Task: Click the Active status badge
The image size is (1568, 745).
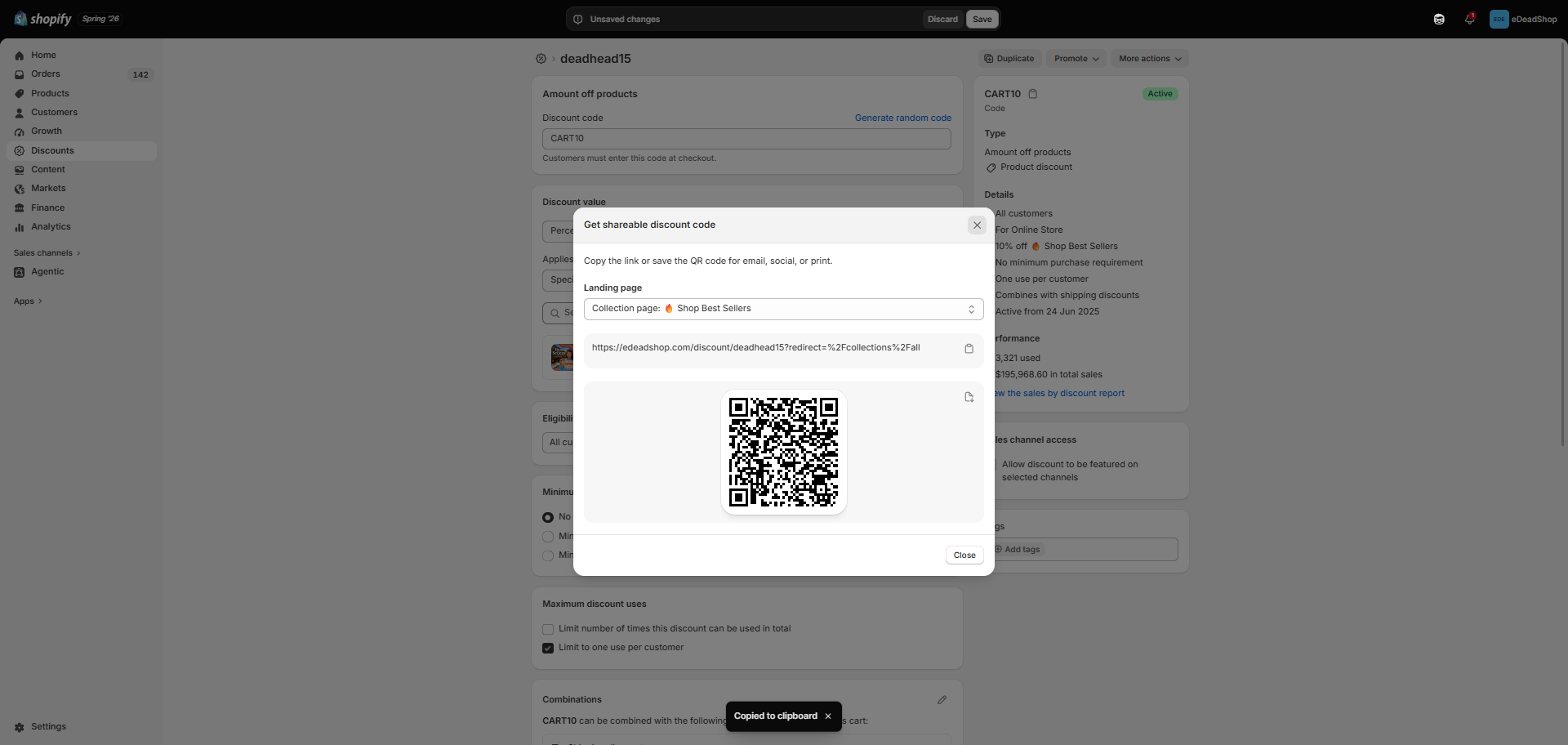Action: click(x=1160, y=94)
